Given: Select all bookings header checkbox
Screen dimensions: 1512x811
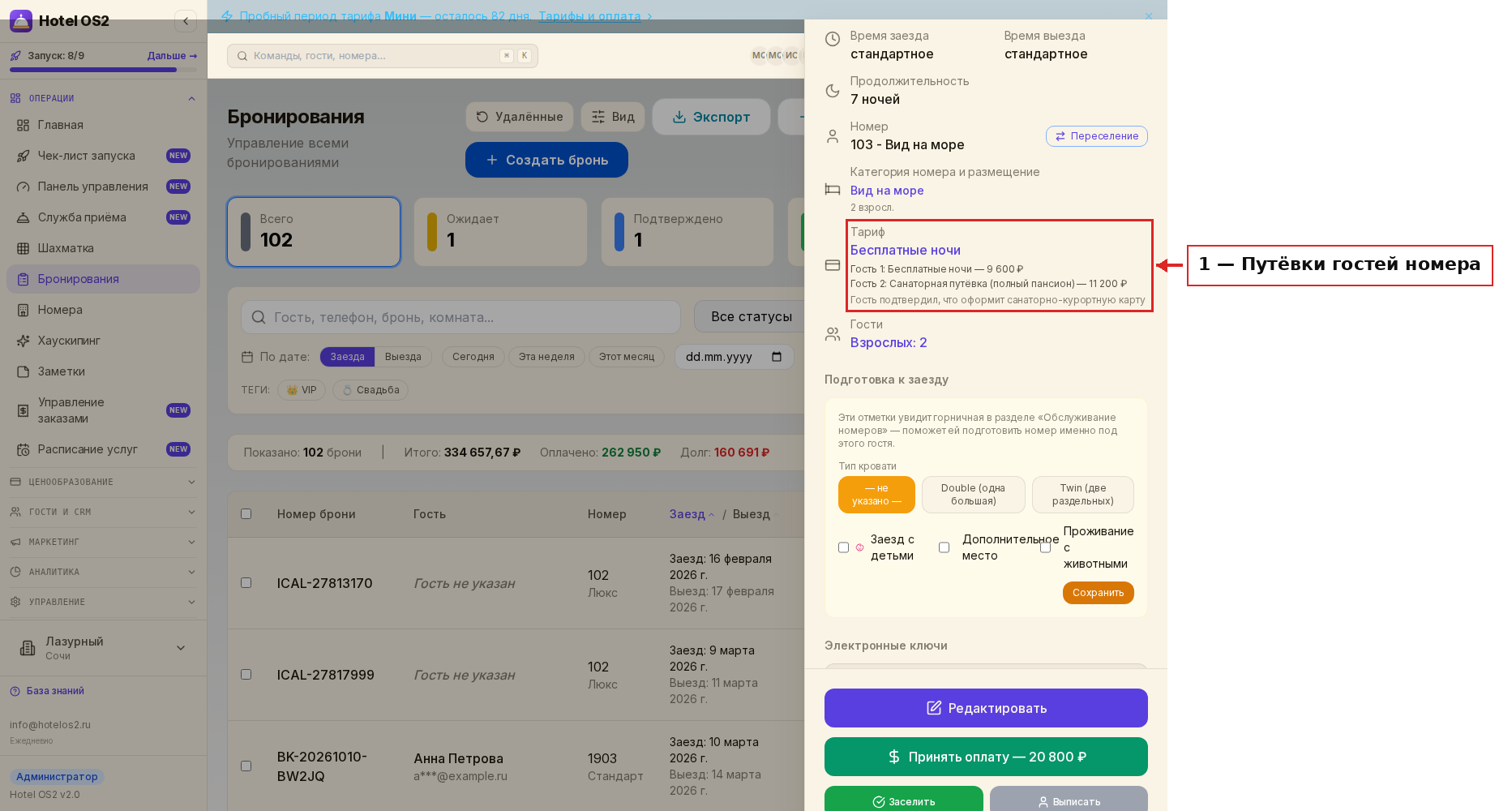Looking at the screenshot, I should [246, 514].
